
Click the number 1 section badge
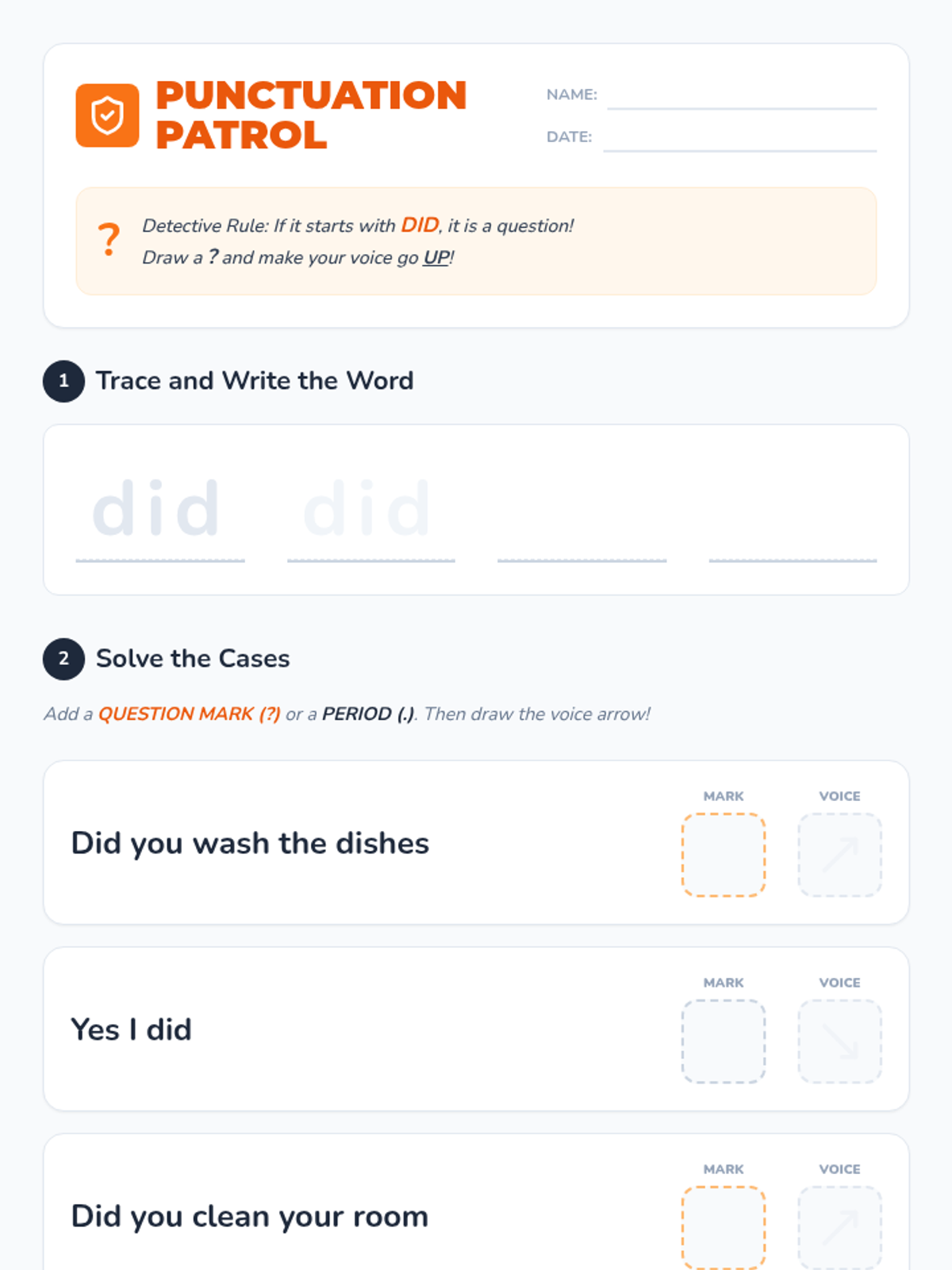(x=63, y=381)
